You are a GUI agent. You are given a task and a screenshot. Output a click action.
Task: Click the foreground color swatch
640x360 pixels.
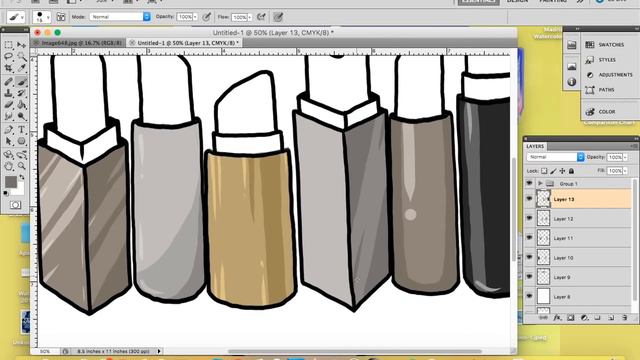(x=11, y=182)
